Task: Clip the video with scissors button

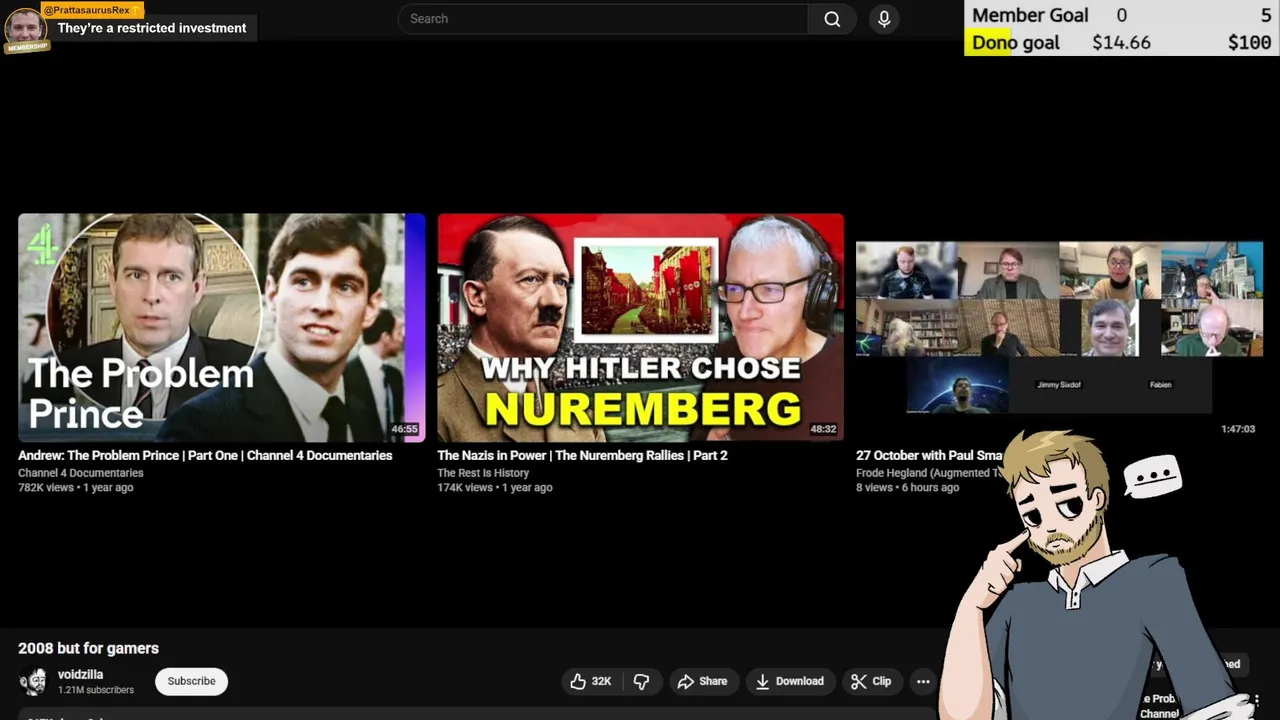Action: coord(871,681)
